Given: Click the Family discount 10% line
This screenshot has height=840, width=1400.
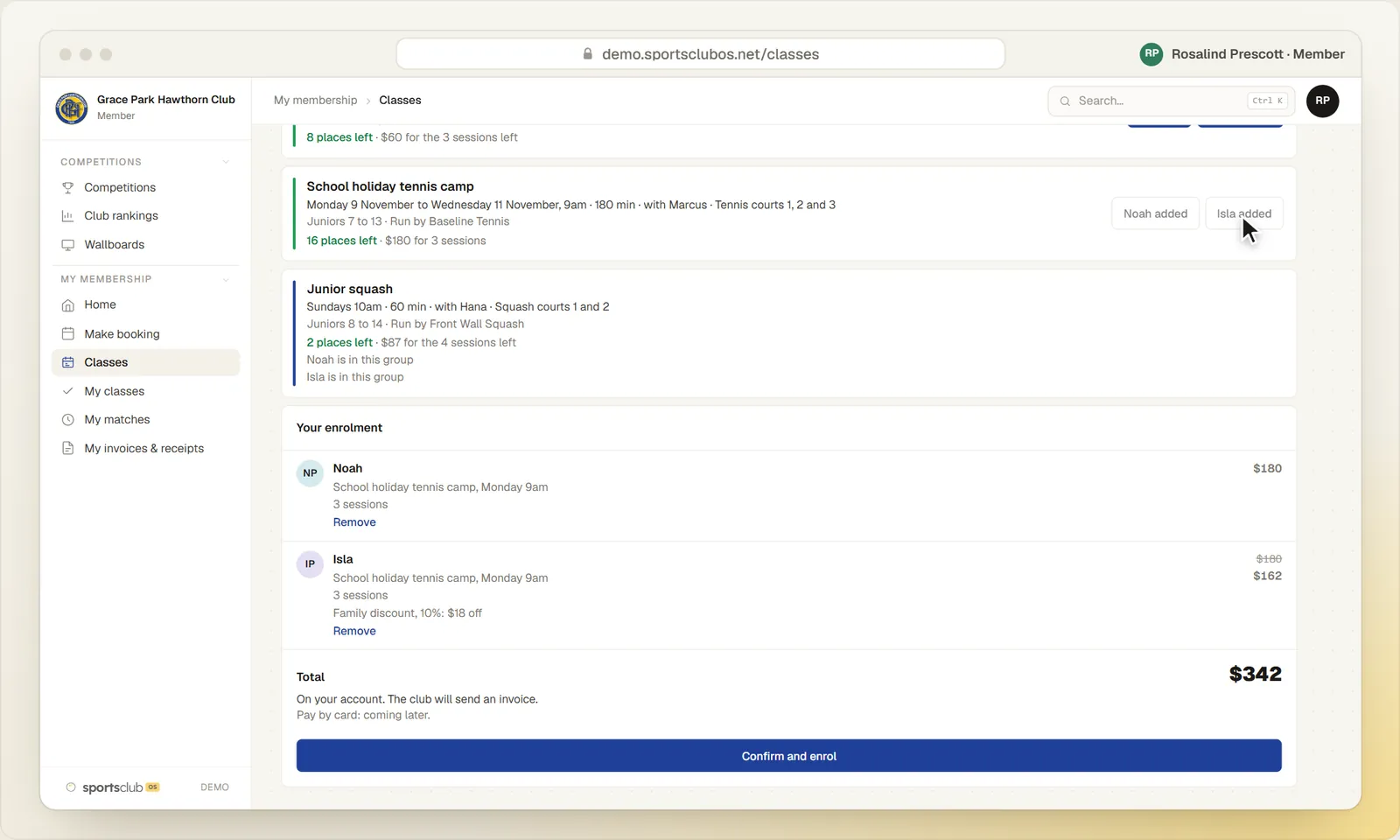Looking at the screenshot, I should (407, 613).
